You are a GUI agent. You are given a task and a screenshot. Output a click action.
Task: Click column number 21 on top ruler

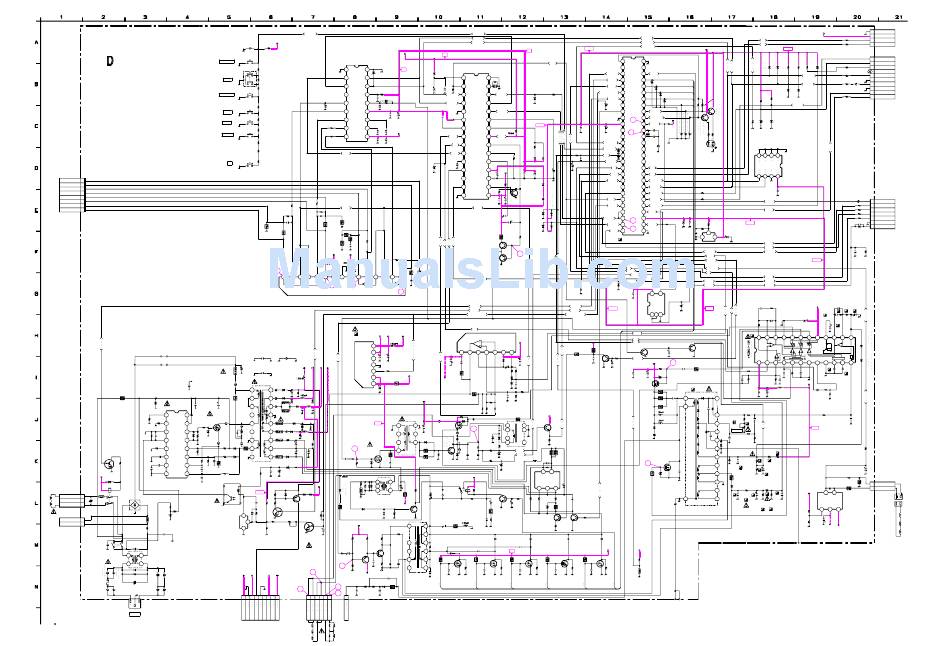coord(899,17)
